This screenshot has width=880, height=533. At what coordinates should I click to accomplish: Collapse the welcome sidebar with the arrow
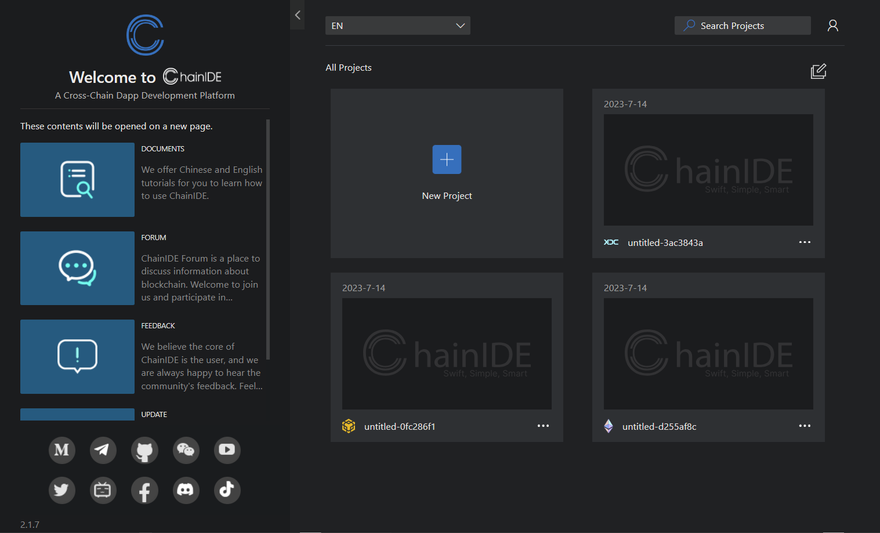pos(297,15)
